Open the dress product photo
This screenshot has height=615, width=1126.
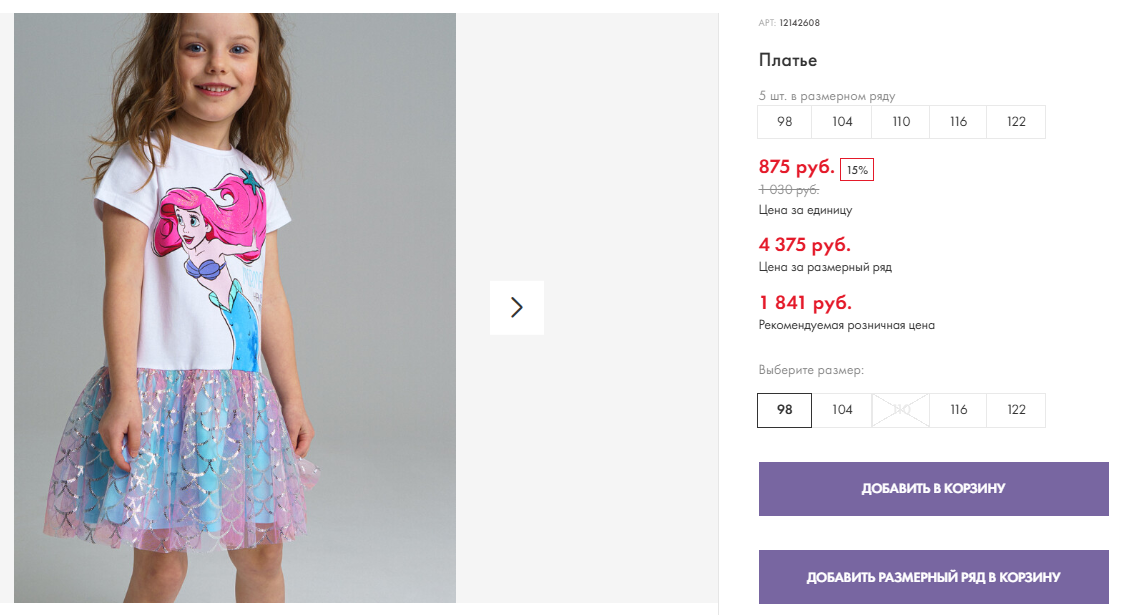click(x=235, y=307)
